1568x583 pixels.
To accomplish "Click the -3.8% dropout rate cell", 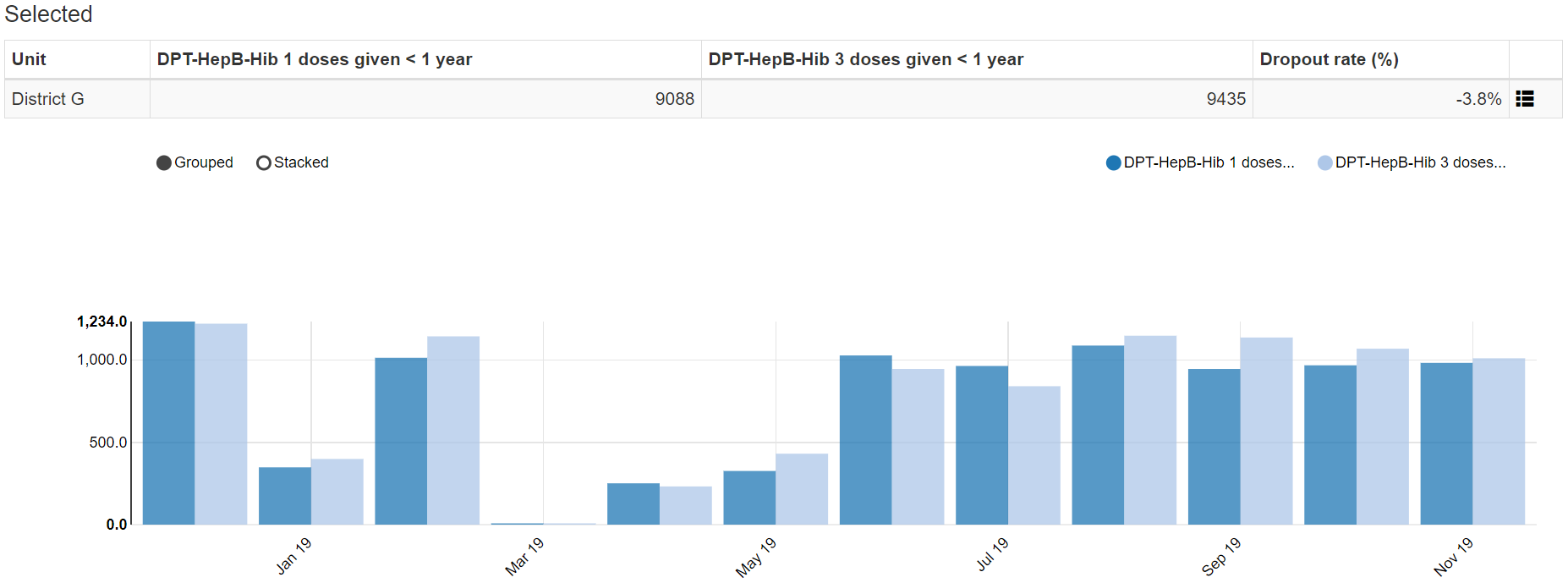I will tap(1380, 99).
